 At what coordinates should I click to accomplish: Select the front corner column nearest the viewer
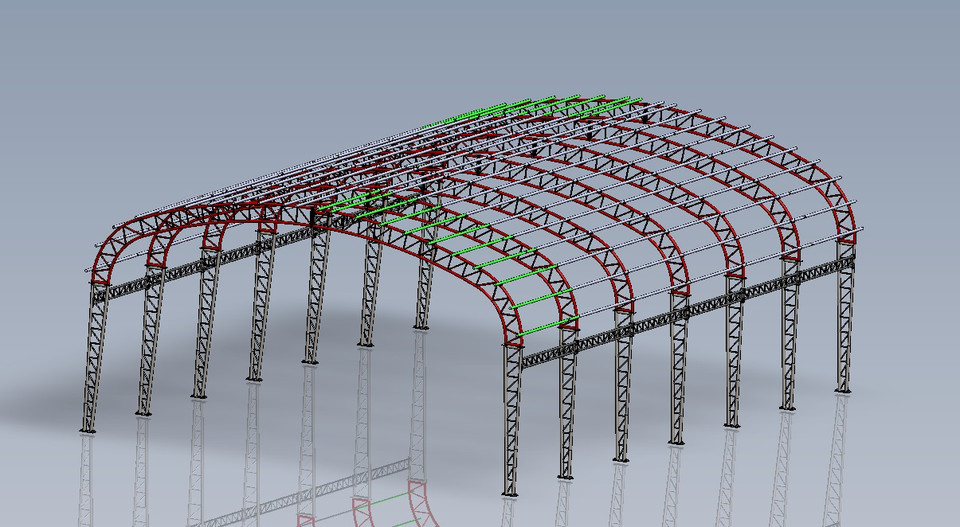[511, 420]
